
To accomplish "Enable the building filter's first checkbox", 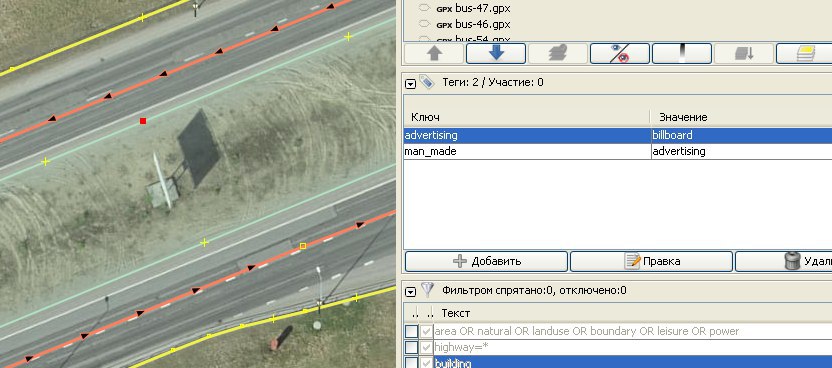I will click(411, 363).
